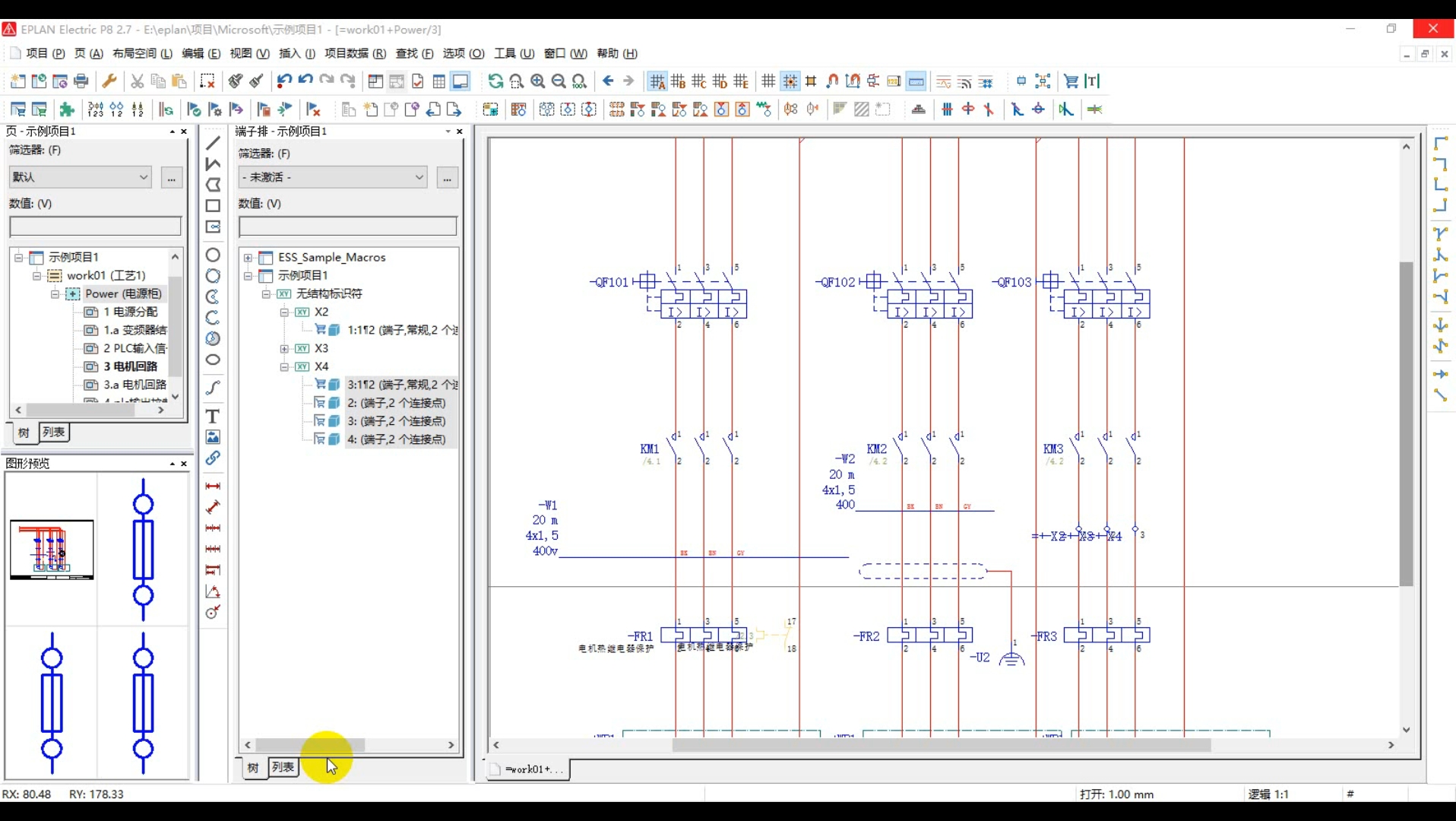Screen dimensions: 1456x821
Task: Open settings with the wrench icon
Action: (x=109, y=81)
